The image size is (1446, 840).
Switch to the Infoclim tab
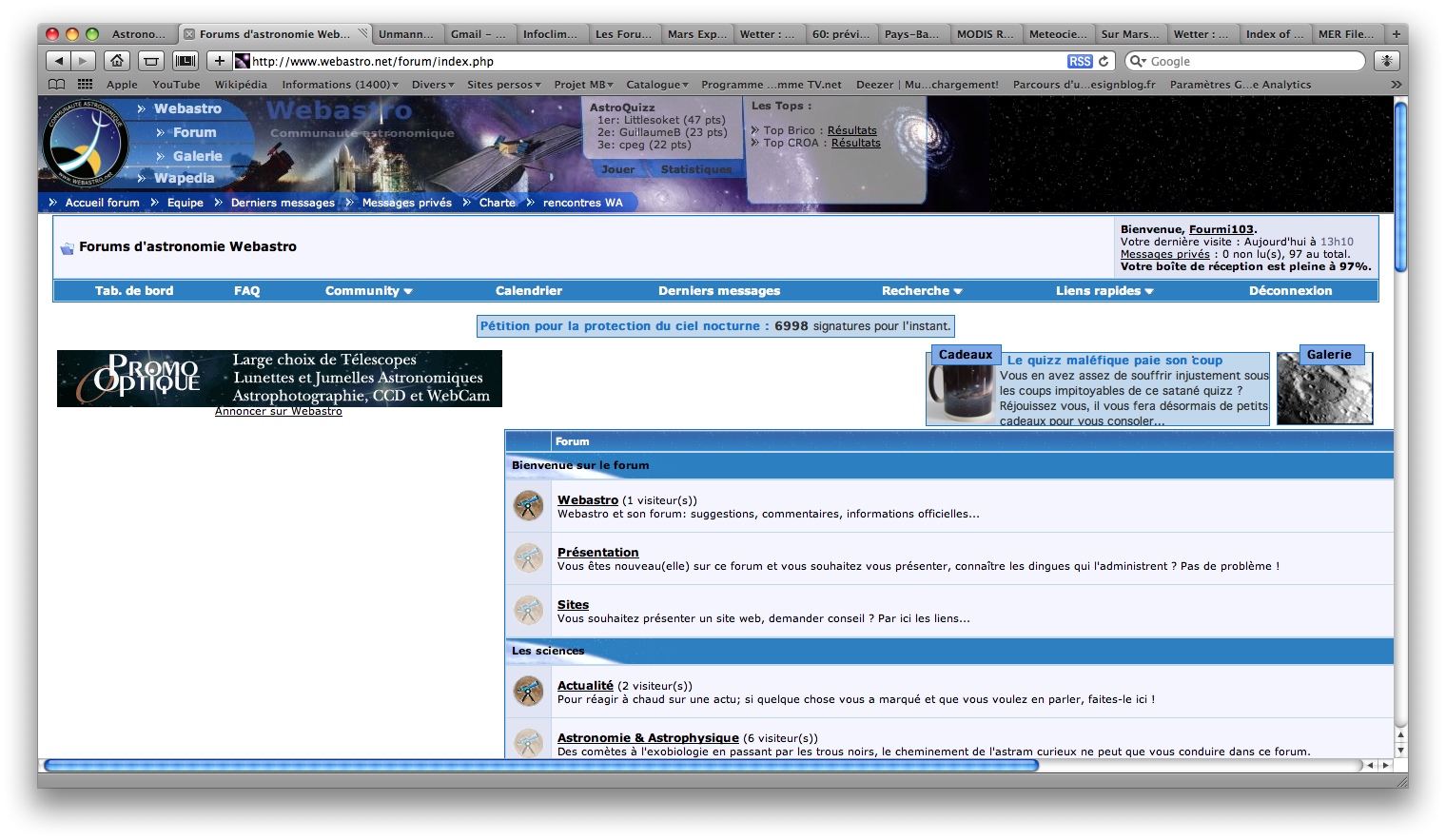(x=550, y=34)
